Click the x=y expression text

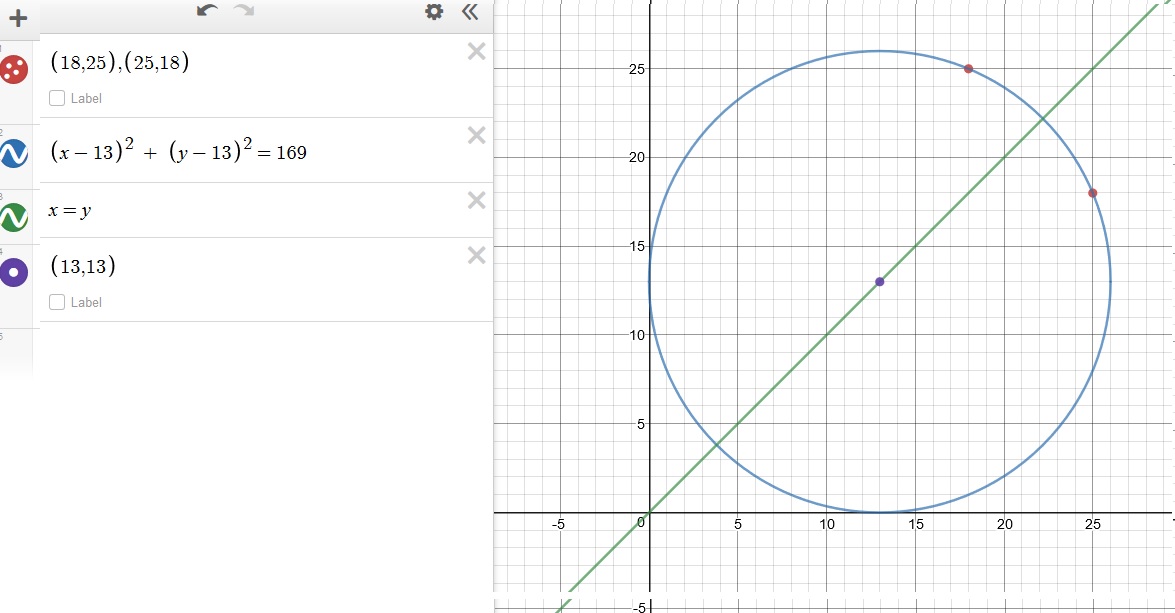[70, 211]
